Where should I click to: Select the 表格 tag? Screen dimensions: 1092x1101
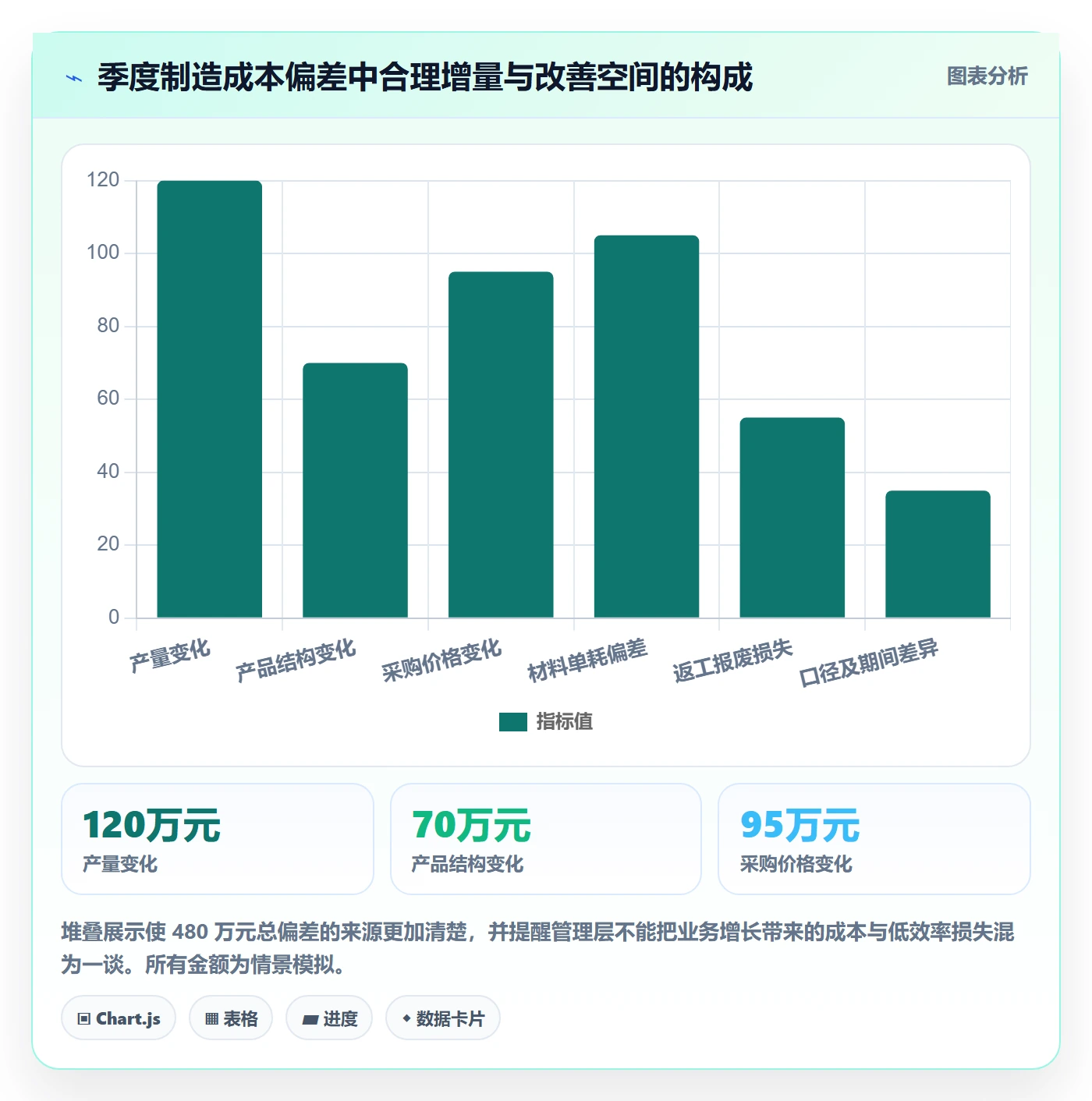(231, 1018)
